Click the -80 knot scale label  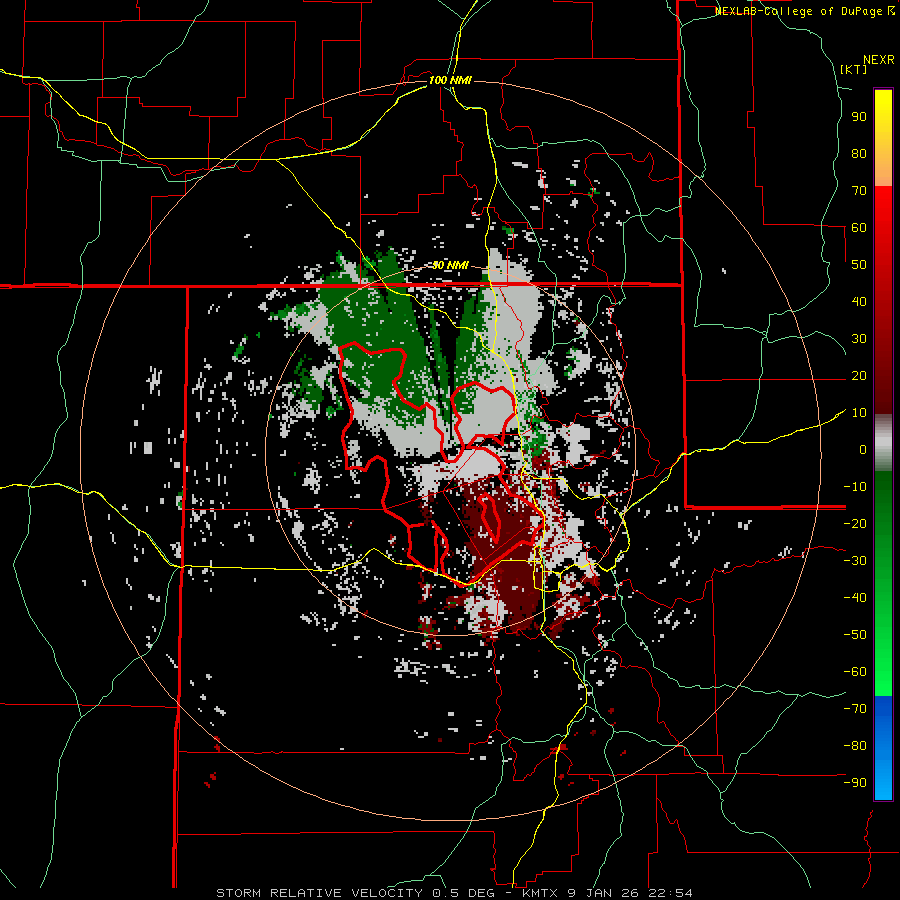click(x=855, y=746)
